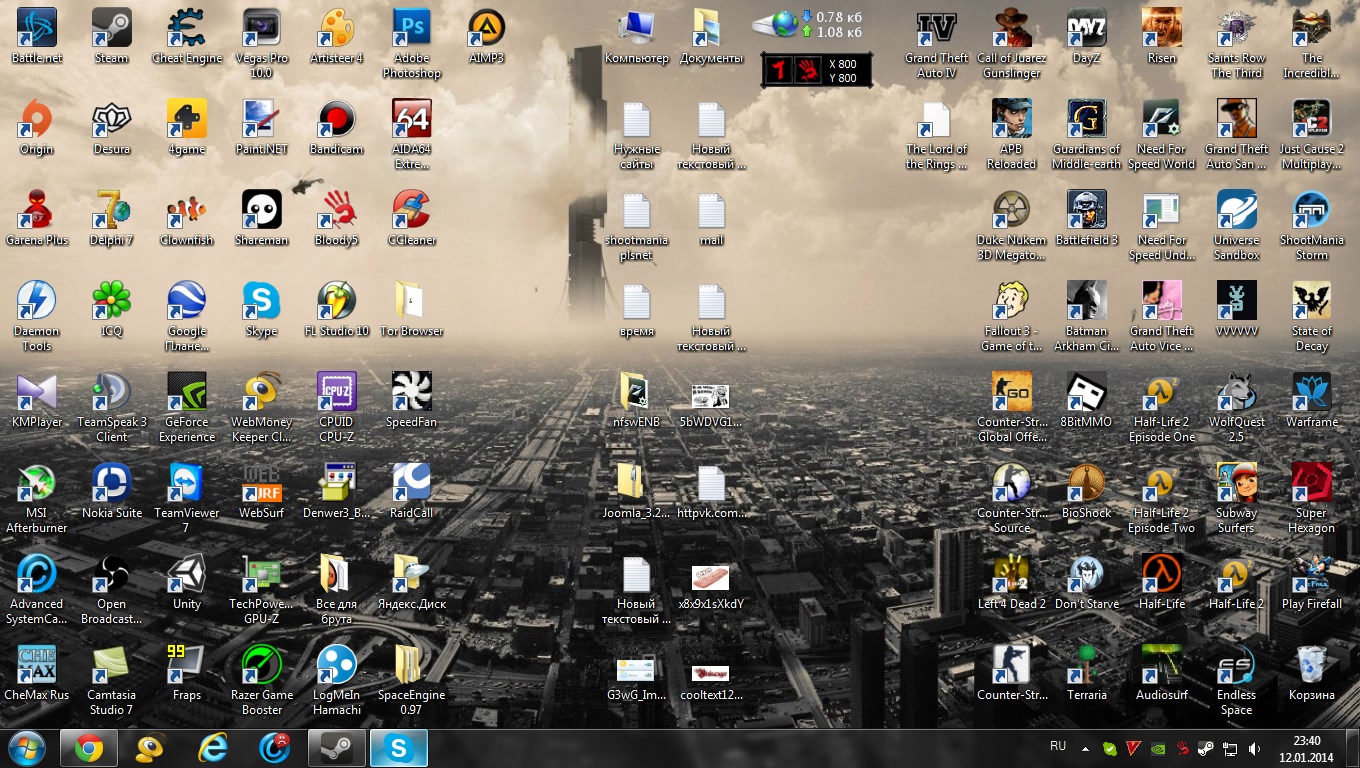Open the nfswENB folder
1360x768 pixels.
point(636,401)
